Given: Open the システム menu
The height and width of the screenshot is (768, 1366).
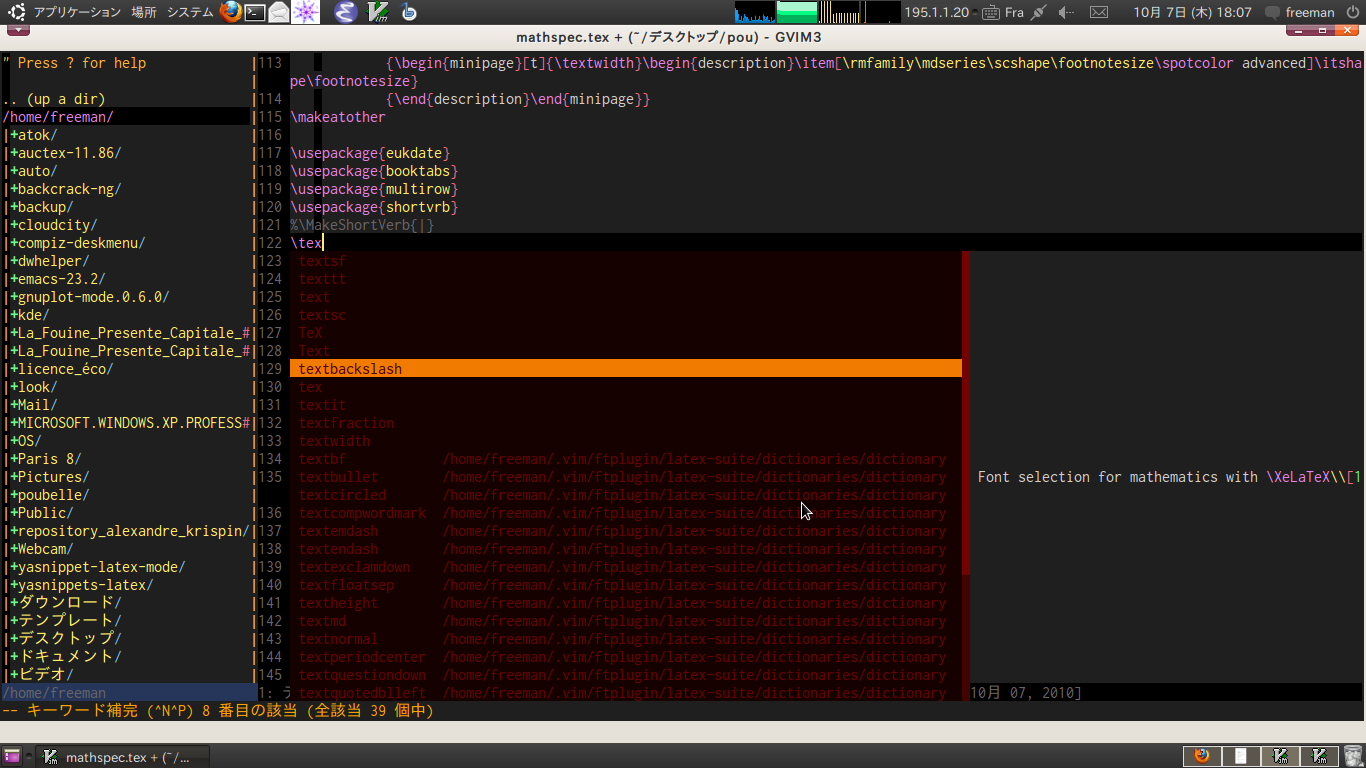Looking at the screenshot, I should click(189, 12).
